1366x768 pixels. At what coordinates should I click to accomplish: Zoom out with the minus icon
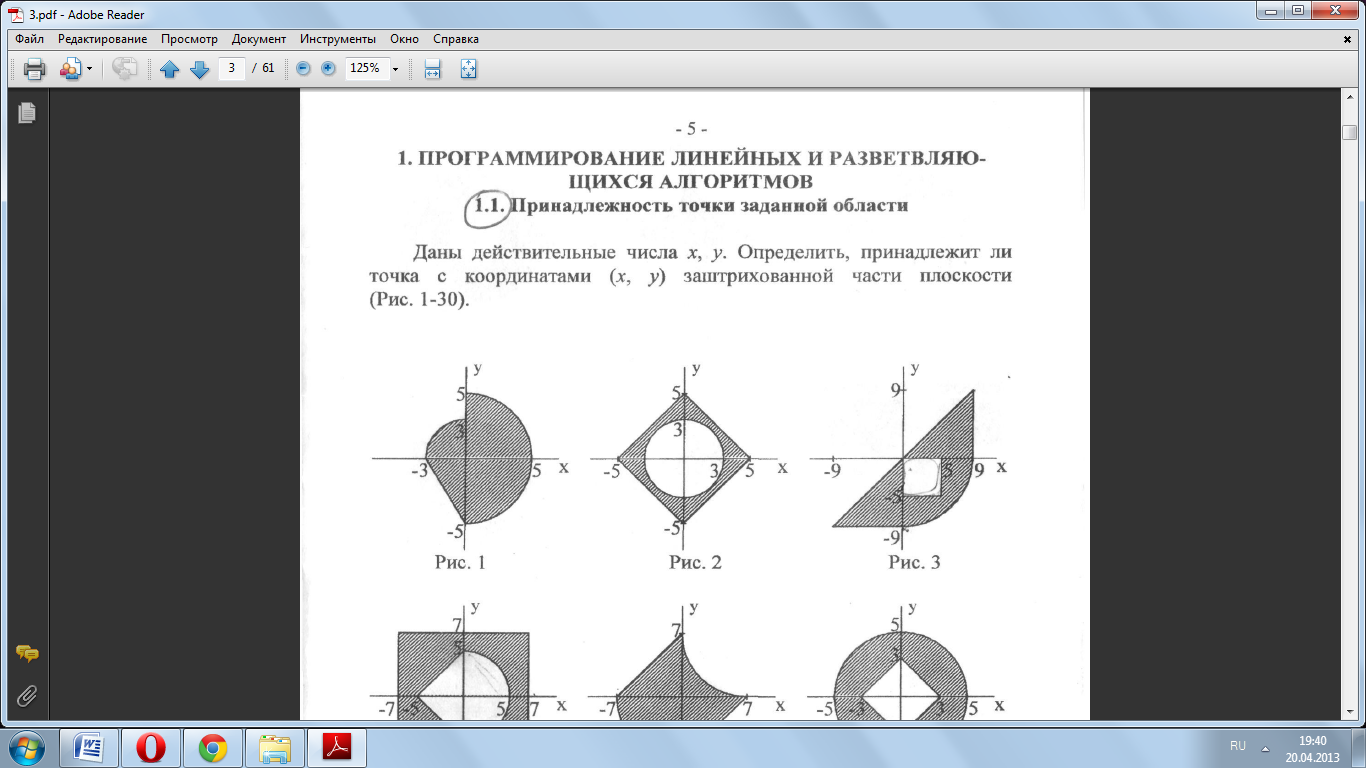tap(303, 68)
